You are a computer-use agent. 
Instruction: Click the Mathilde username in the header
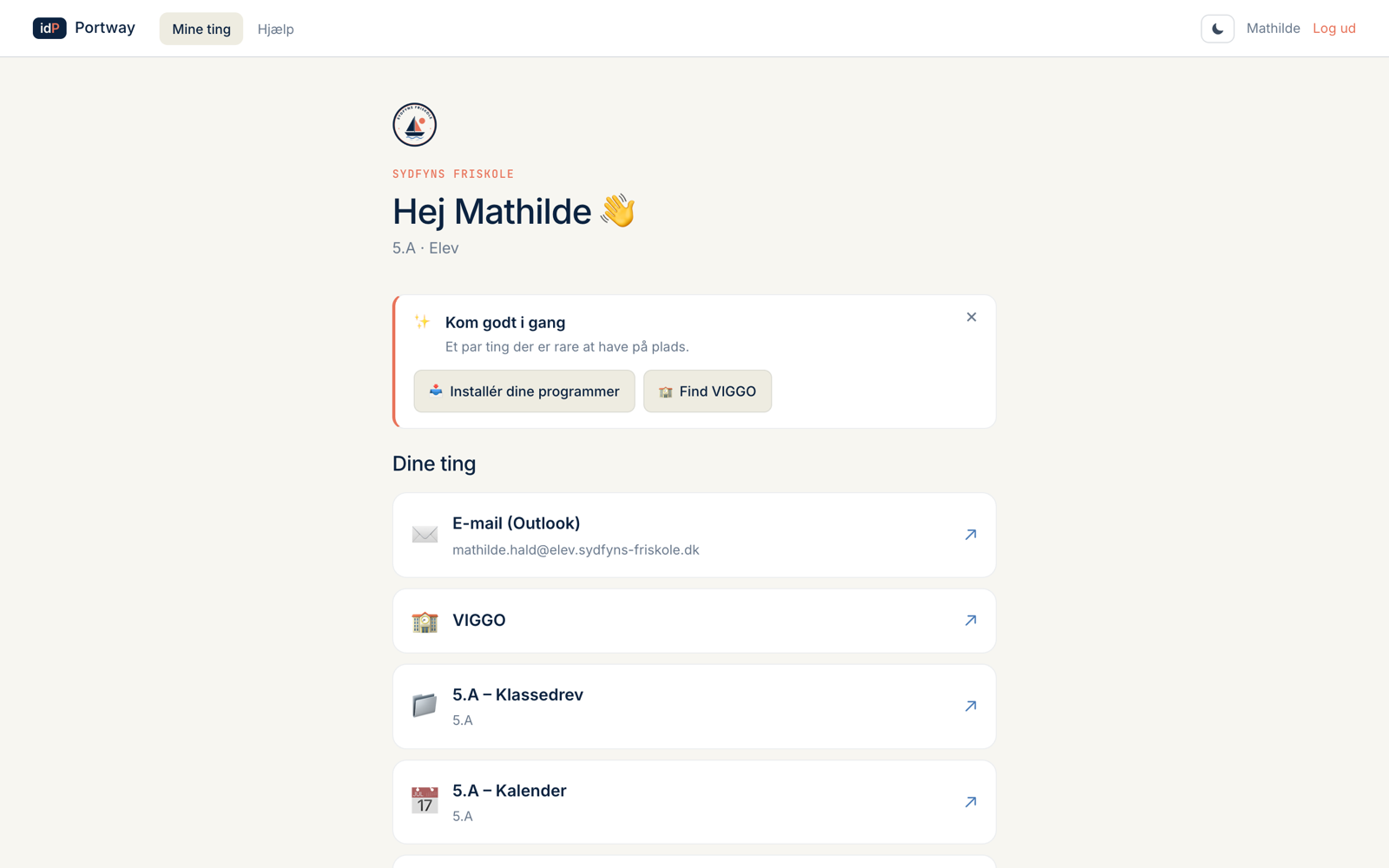point(1273,29)
